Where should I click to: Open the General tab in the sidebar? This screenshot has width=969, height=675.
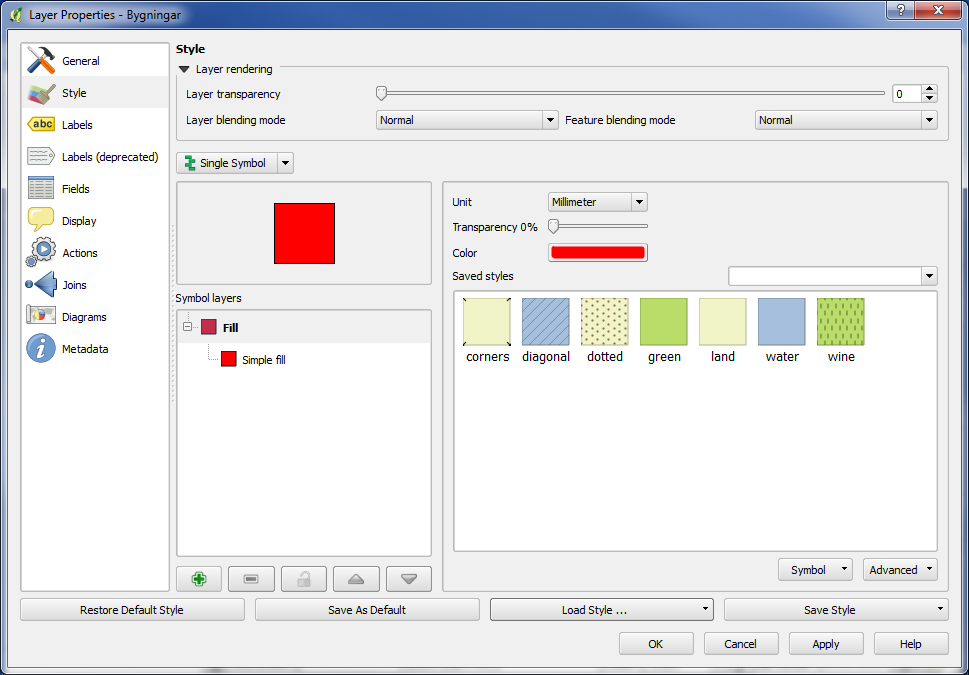(95, 61)
